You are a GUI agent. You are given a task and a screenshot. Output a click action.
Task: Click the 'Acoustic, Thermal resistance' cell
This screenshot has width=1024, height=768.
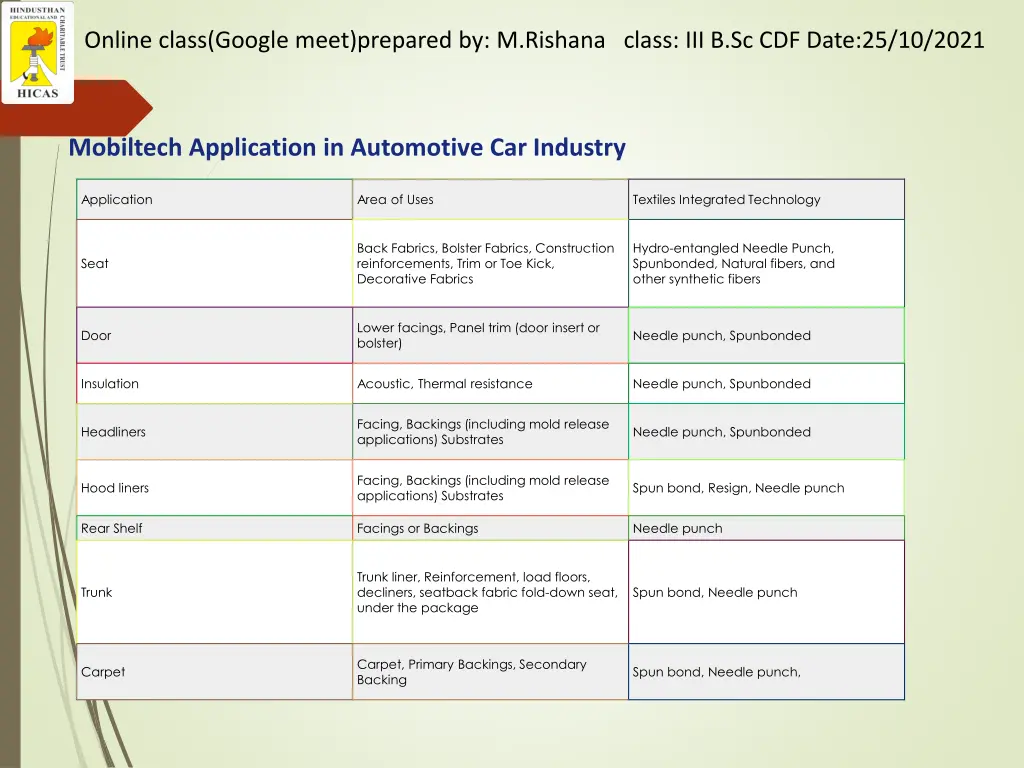(490, 383)
